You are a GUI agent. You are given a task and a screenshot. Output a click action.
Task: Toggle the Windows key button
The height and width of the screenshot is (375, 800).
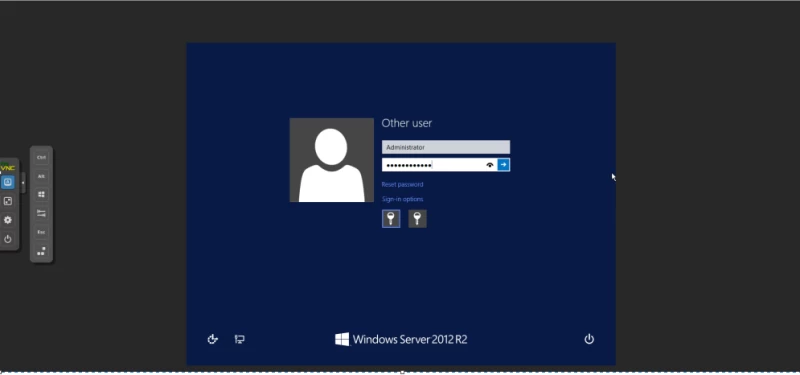(41, 194)
